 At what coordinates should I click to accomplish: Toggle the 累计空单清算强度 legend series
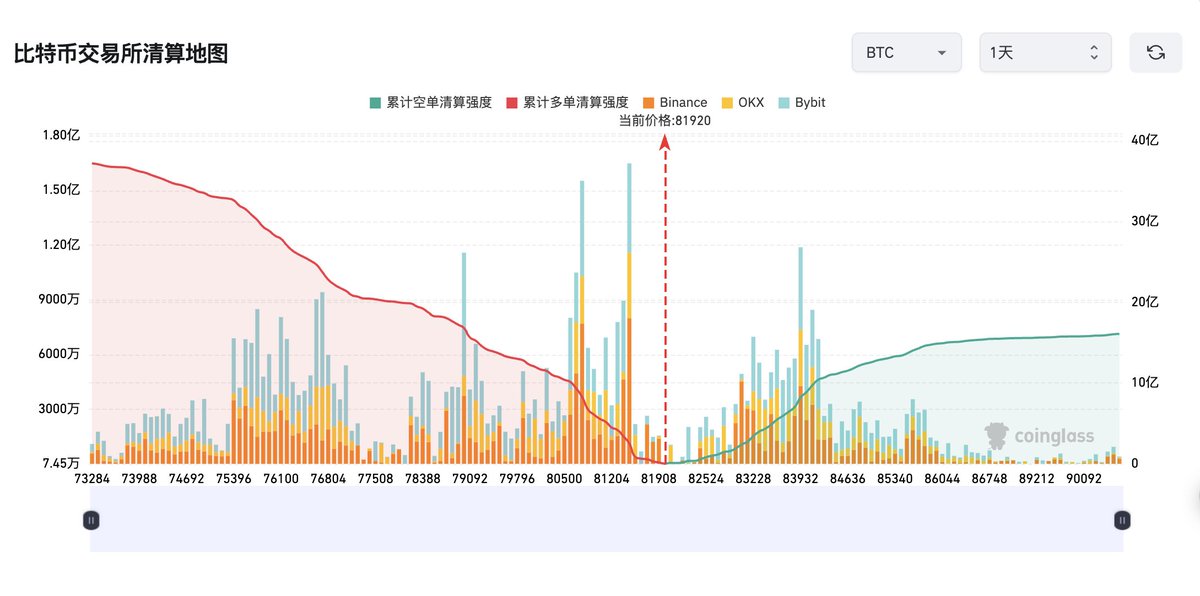[430, 102]
